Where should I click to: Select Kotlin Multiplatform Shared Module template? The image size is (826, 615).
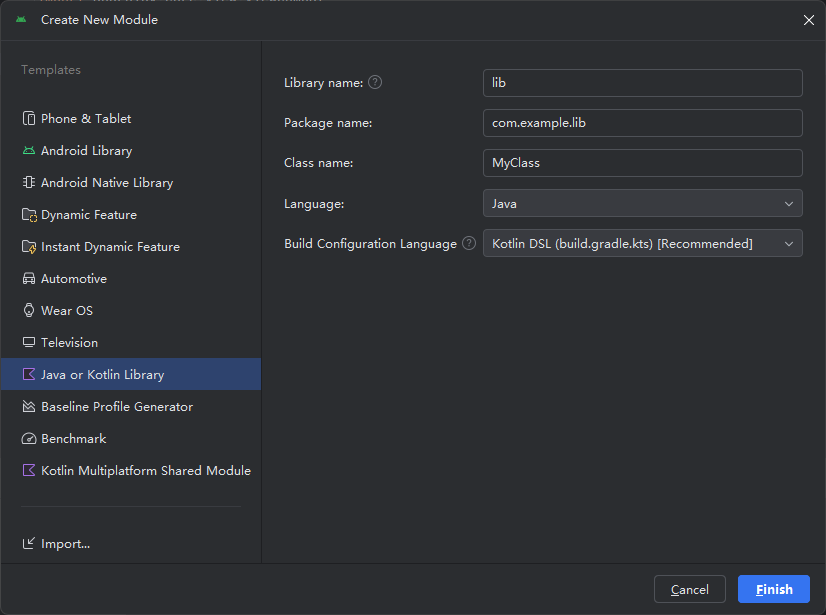pyautogui.click(x=145, y=471)
